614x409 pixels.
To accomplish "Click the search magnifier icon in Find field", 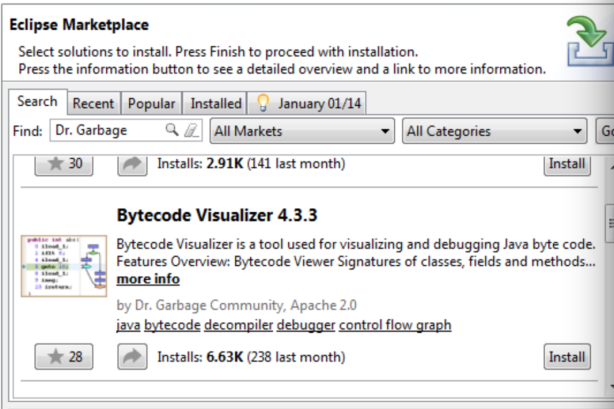I will 171,130.
